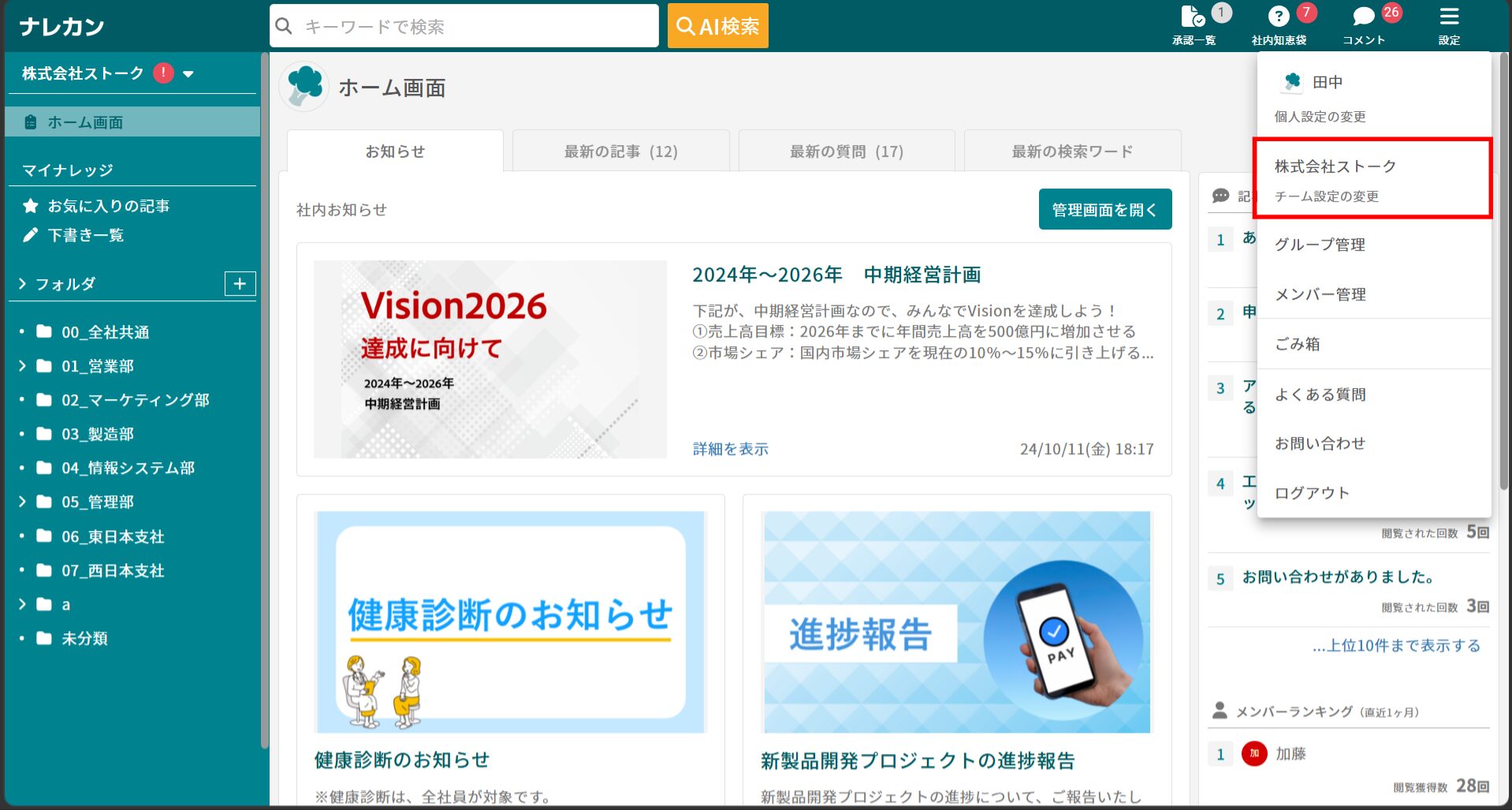Click the broccoli icon beside ホーム画面 title
1512x810 pixels.
304,87
